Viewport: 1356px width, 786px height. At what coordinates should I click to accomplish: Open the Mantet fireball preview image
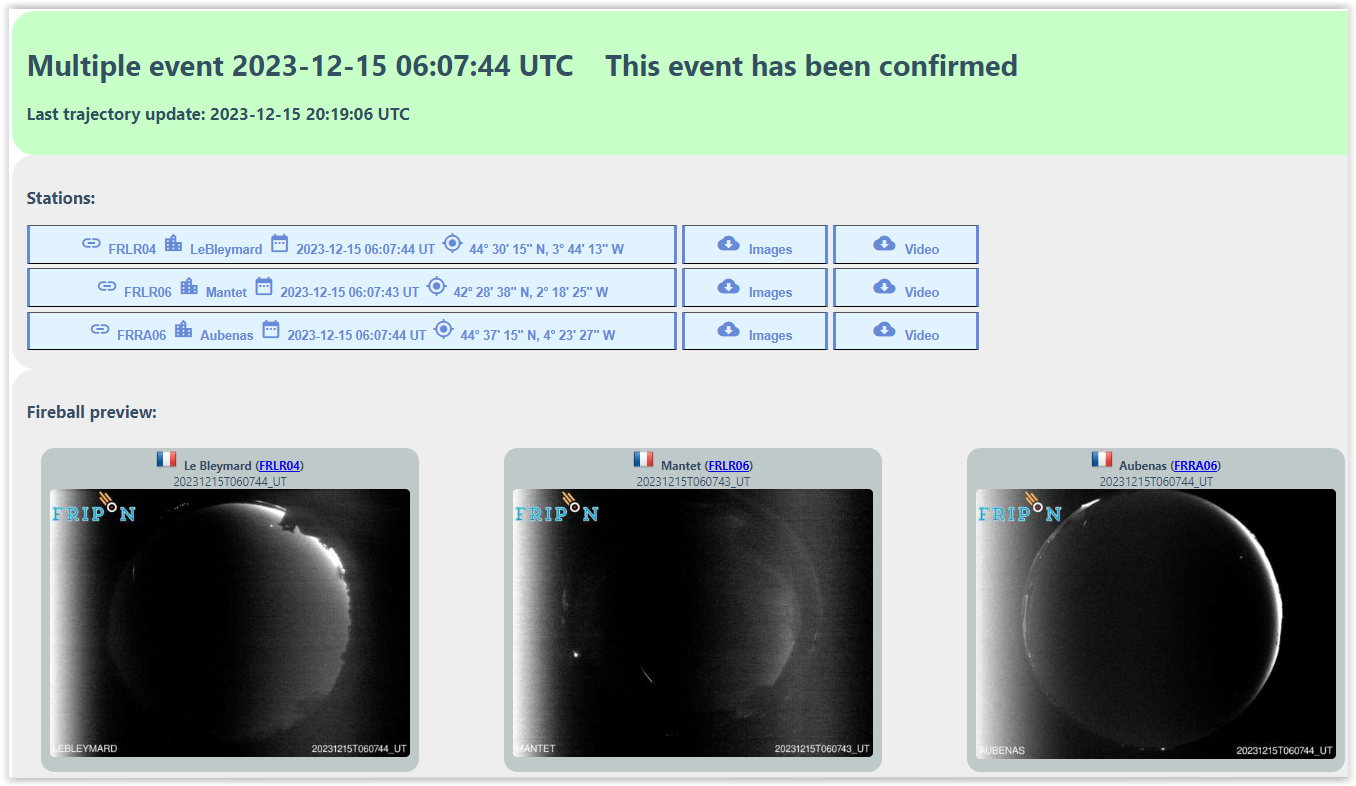pyautogui.click(x=693, y=622)
